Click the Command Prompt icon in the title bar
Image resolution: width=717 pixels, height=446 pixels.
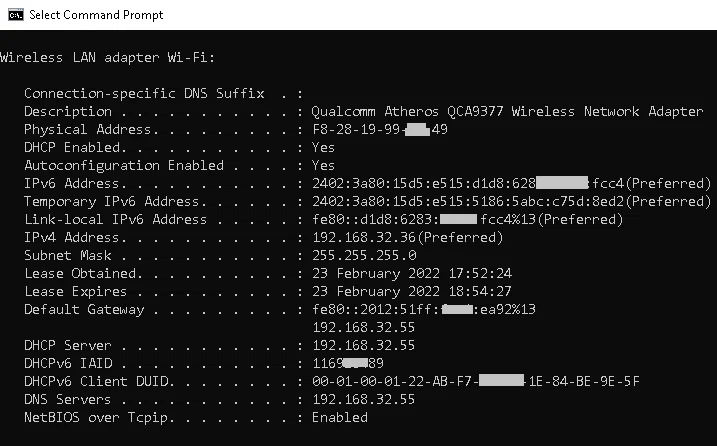click(x=16, y=15)
